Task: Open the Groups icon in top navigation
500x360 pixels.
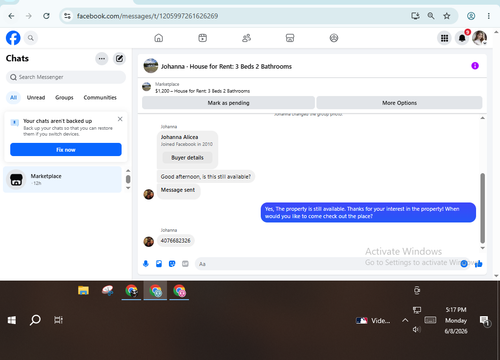Action: [334, 38]
